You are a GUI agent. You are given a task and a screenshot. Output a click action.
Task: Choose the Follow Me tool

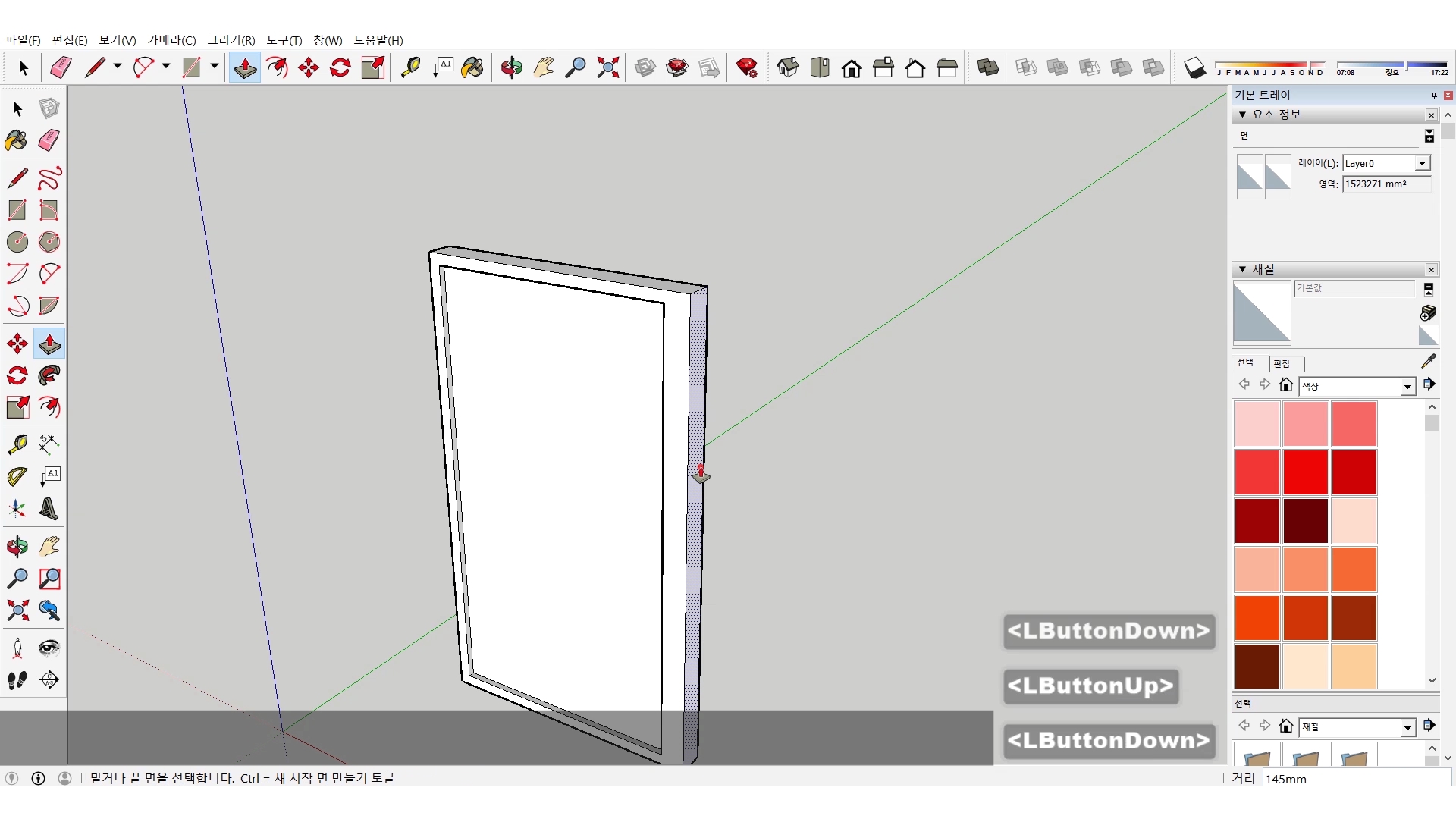tap(49, 375)
